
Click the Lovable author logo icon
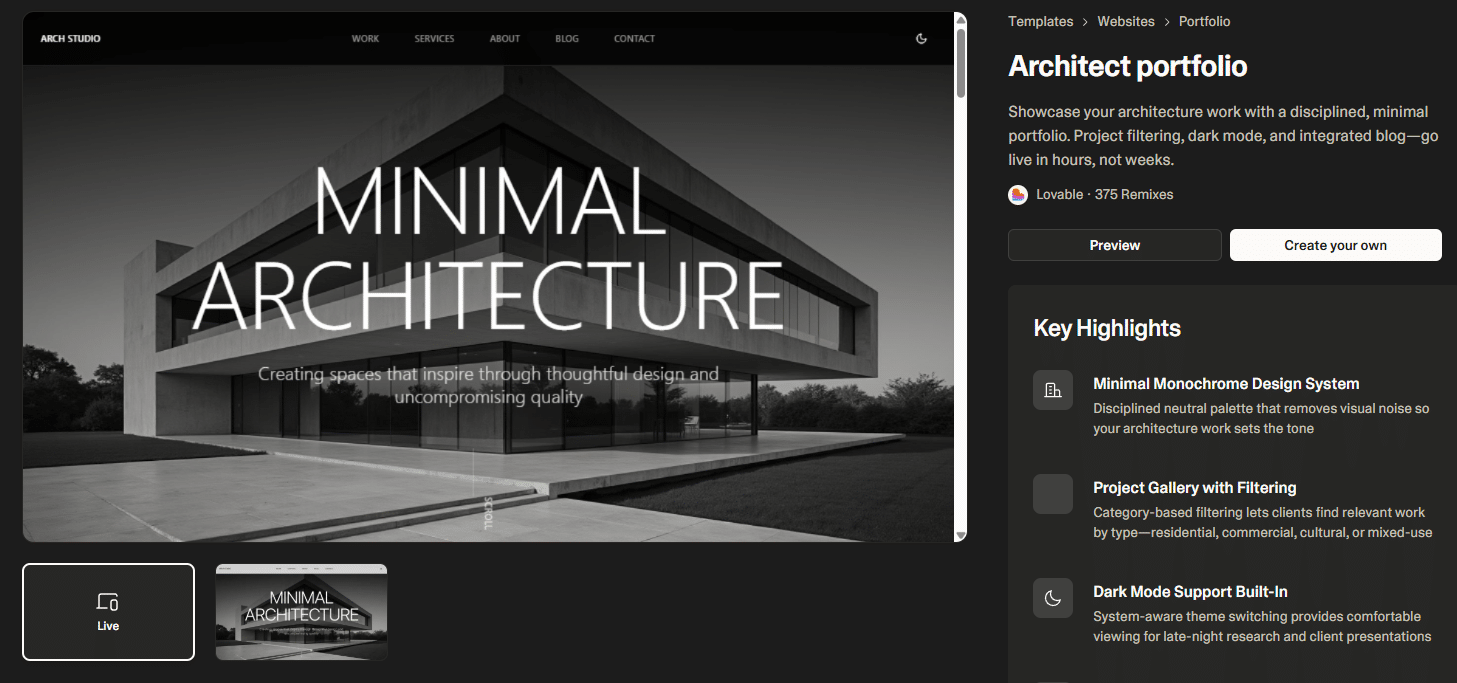pos(1018,195)
